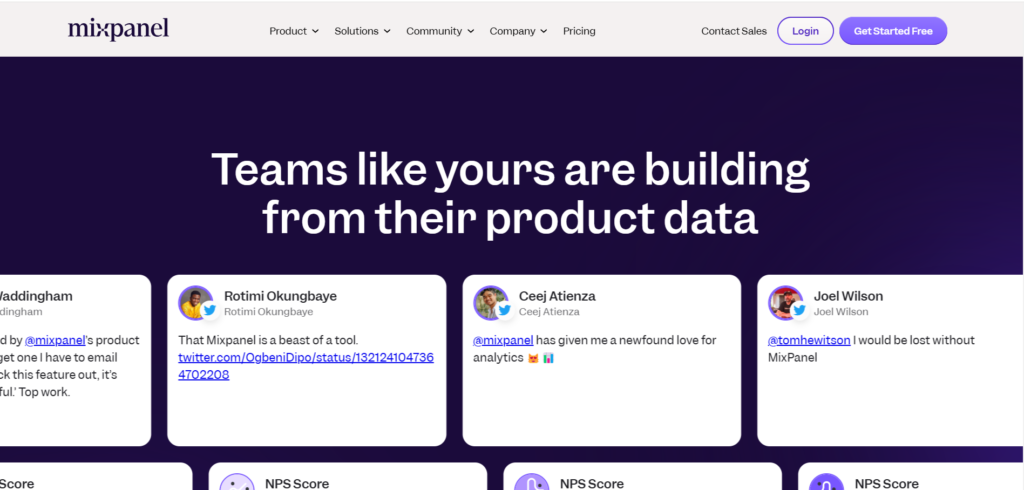Click Joel Wilson's profile avatar

(785, 302)
